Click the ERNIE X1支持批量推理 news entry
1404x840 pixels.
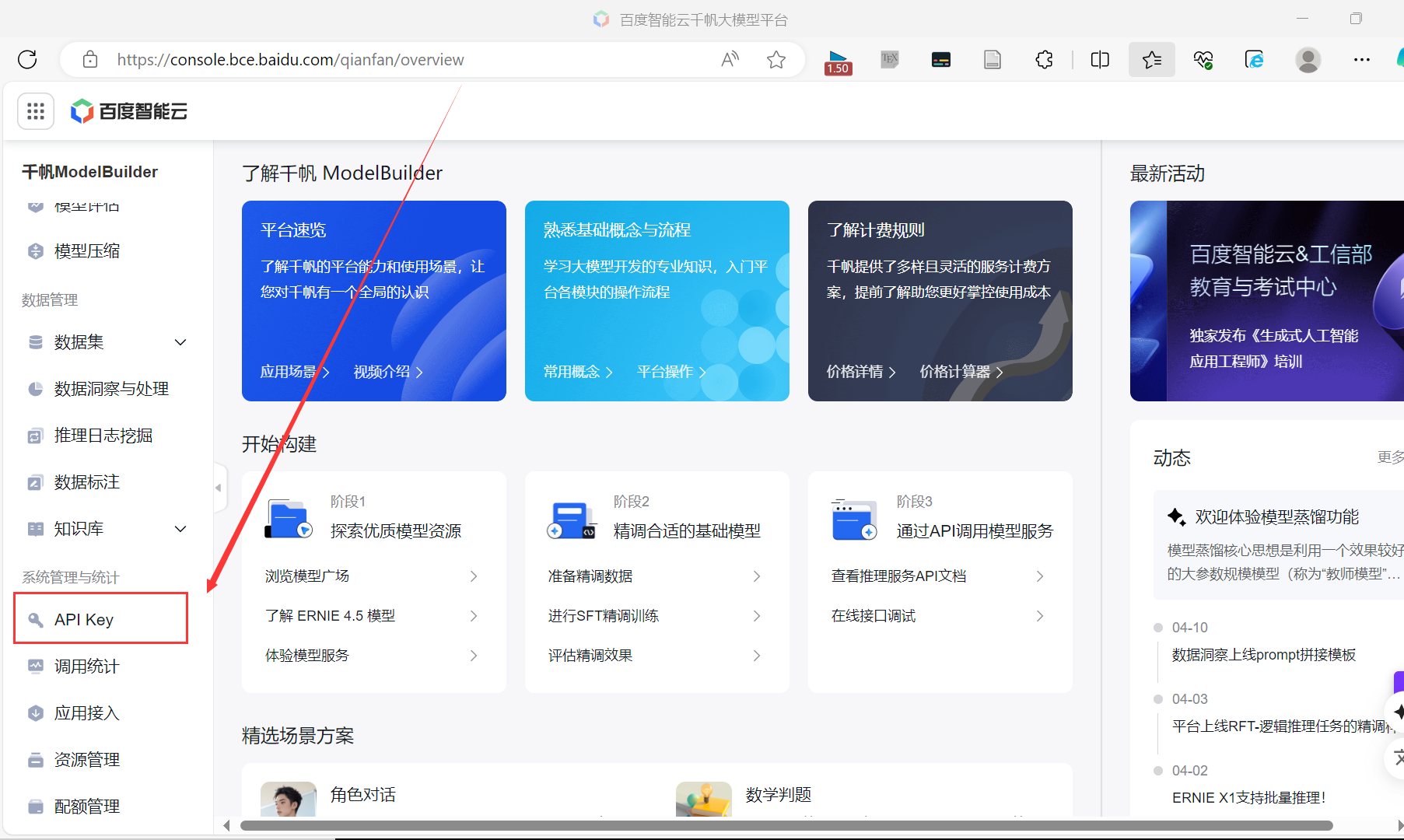click(x=1248, y=797)
